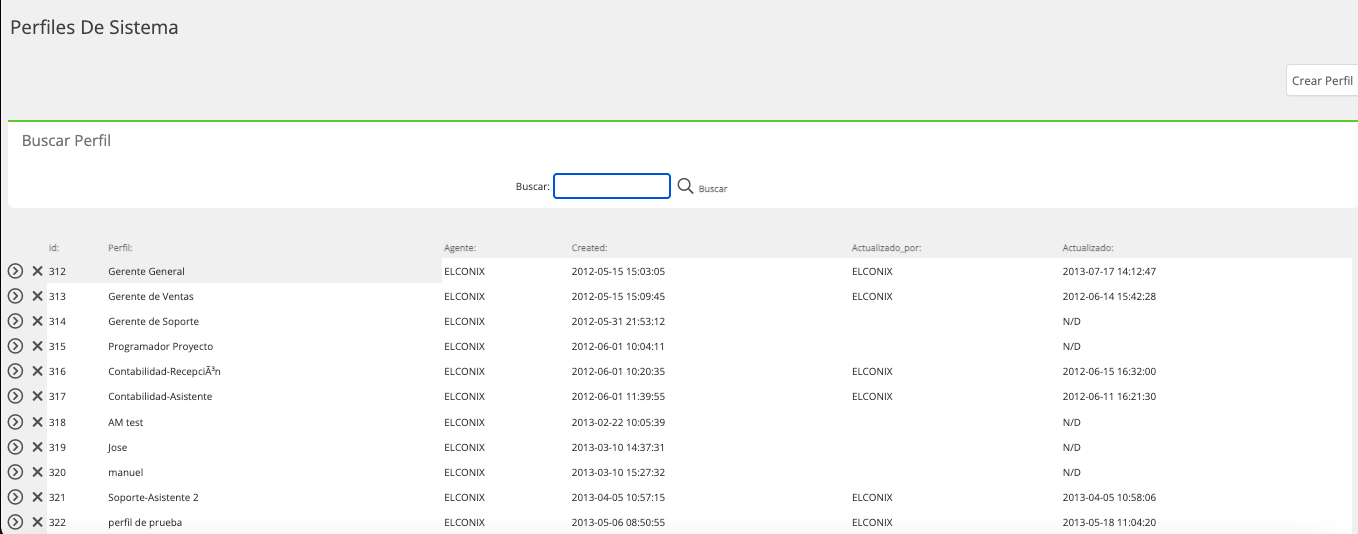This screenshot has width=1358, height=534.
Task: Select the 'perfil de prueba' profile name
Action: (x=145, y=522)
